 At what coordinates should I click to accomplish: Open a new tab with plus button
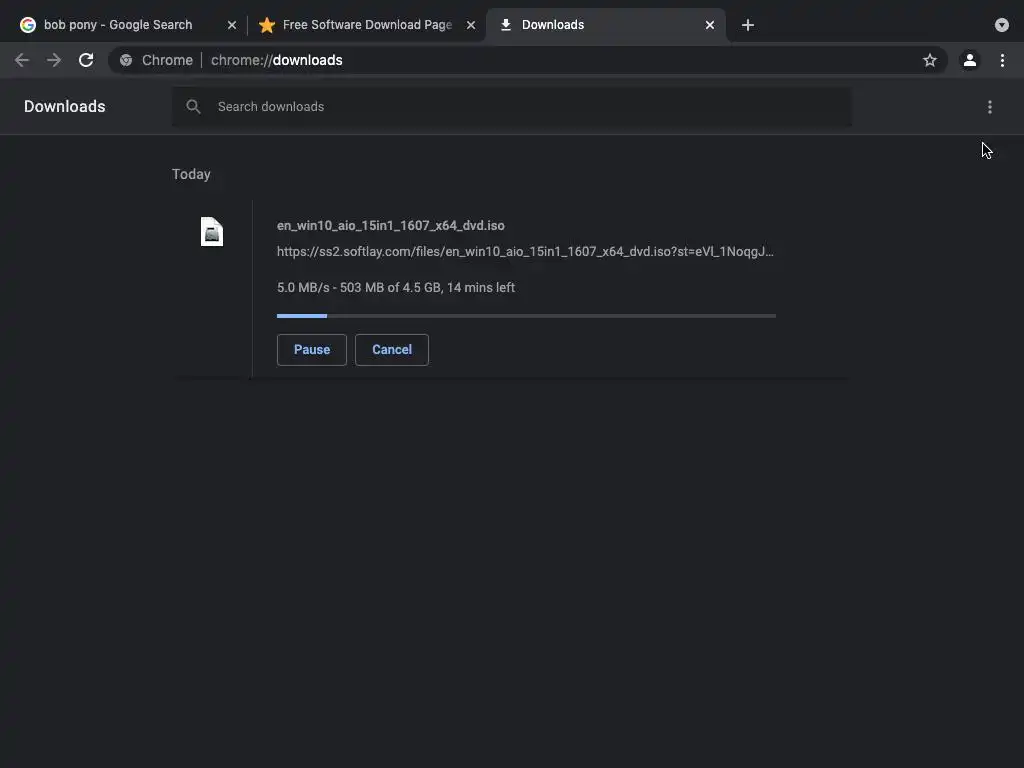tap(748, 25)
